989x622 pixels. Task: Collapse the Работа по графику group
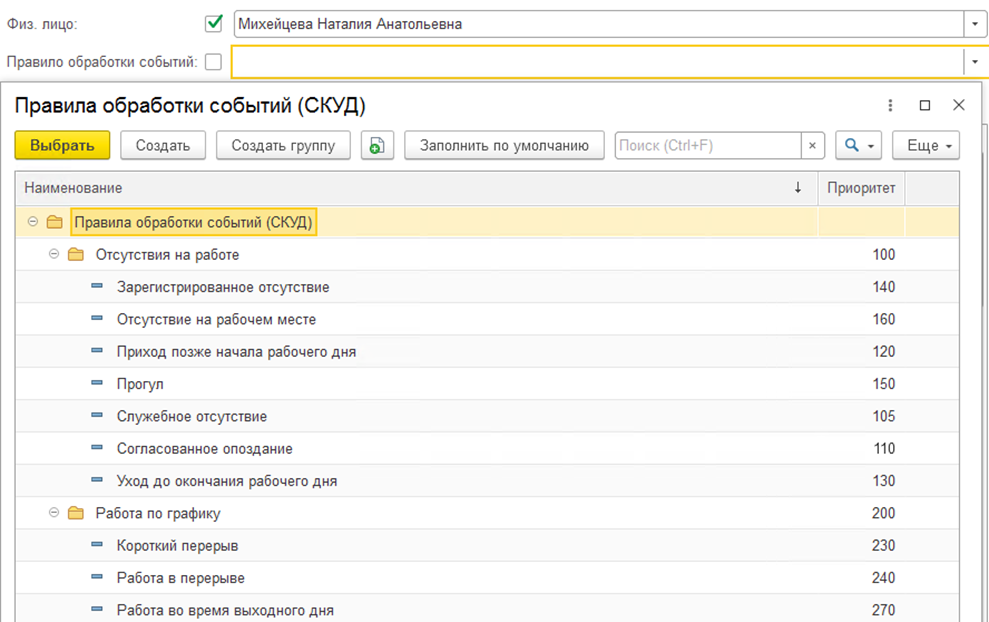coord(54,514)
